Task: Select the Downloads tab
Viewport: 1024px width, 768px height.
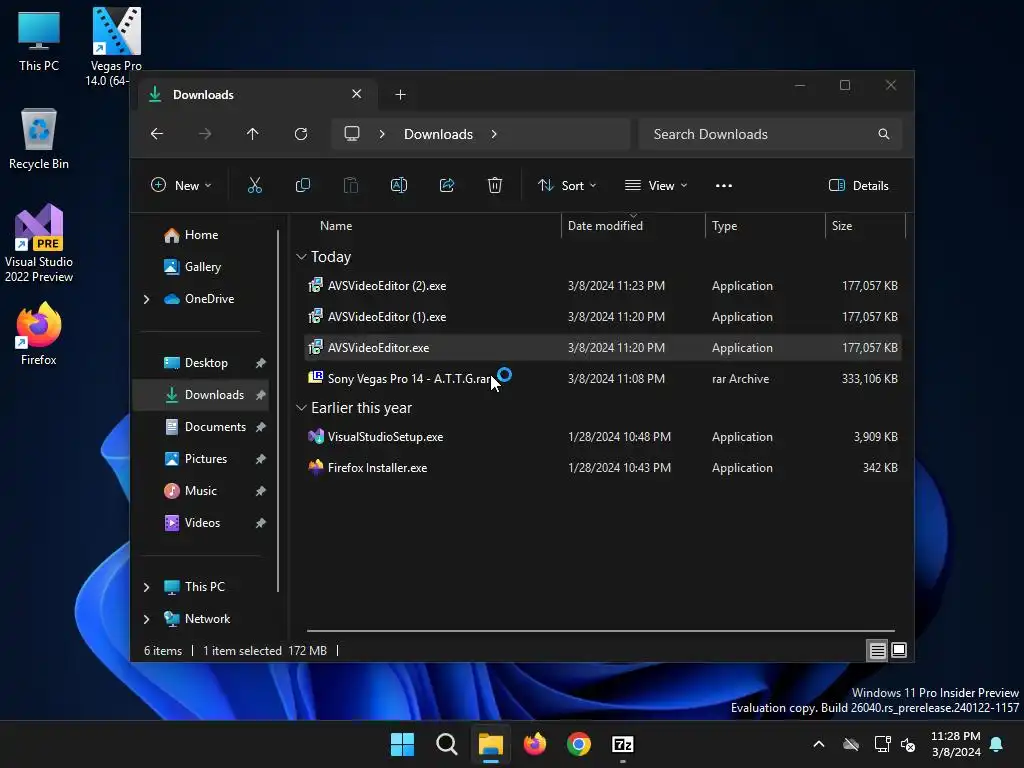Action: coord(256,95)
